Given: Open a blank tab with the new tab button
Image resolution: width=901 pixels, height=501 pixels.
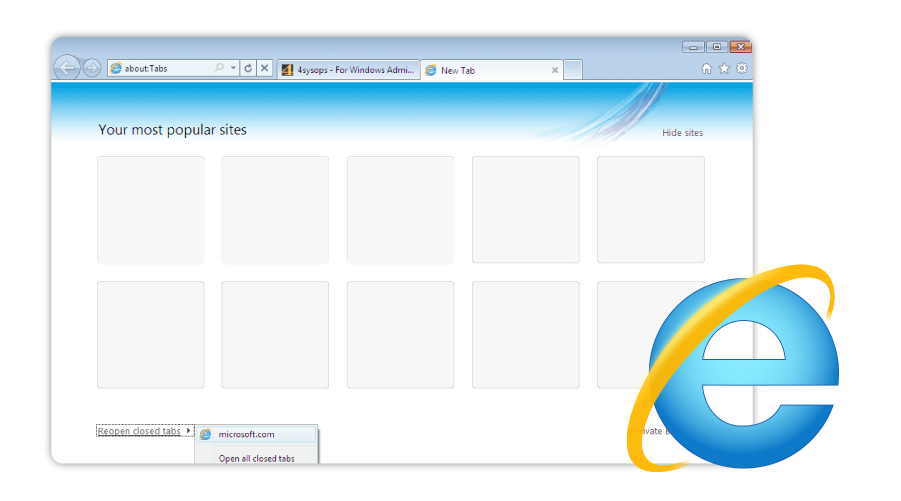Looking at the screenshot, I should coord(572,70).
